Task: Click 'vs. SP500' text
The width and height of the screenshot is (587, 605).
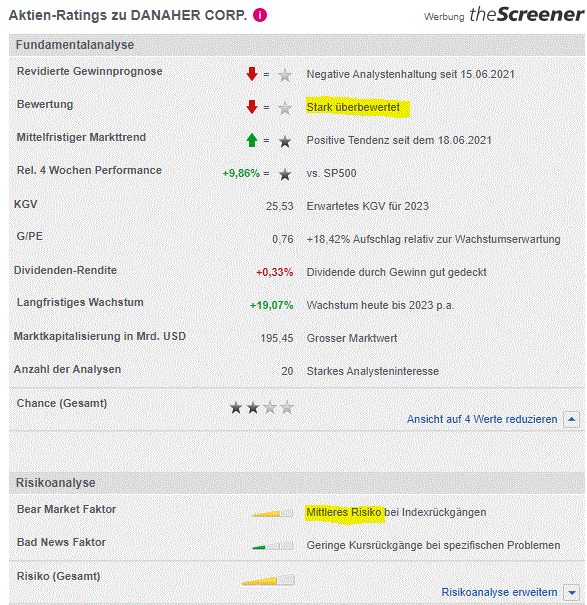Action: click(331, 173)
